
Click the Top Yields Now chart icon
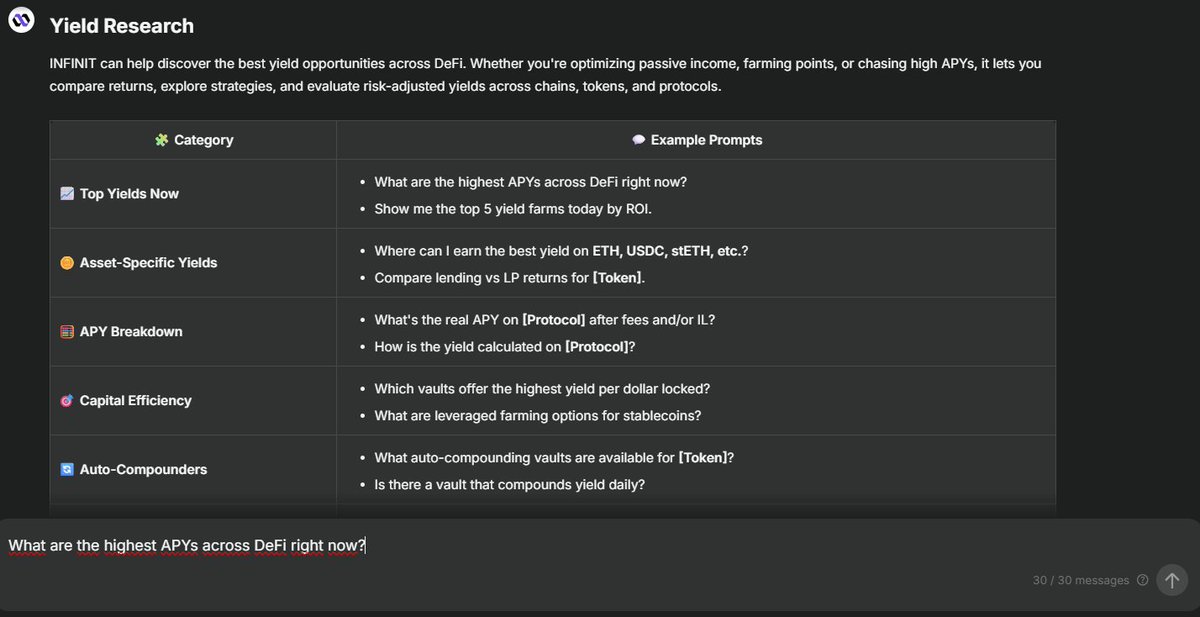[x=67, y=194]
